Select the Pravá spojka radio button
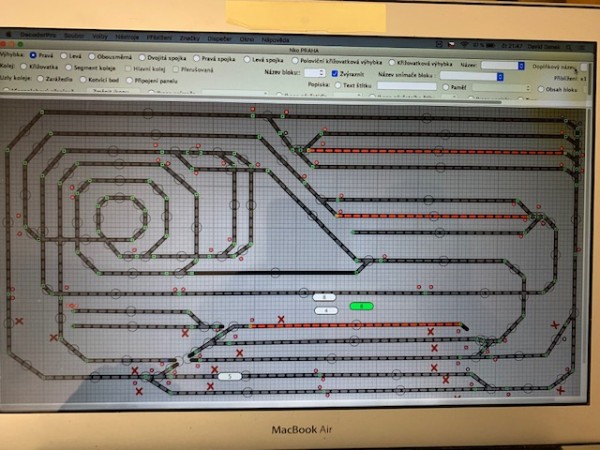The width and height of the screenshot is (600, 450). (196, 58)
